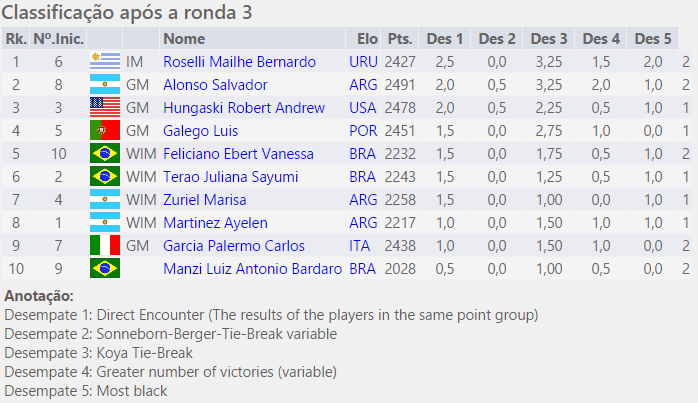The image size is (698, 403).
Task: Click the Brazil flag in Feliciano Ebert Vanessa's row
Action: (x=104, y=154)
